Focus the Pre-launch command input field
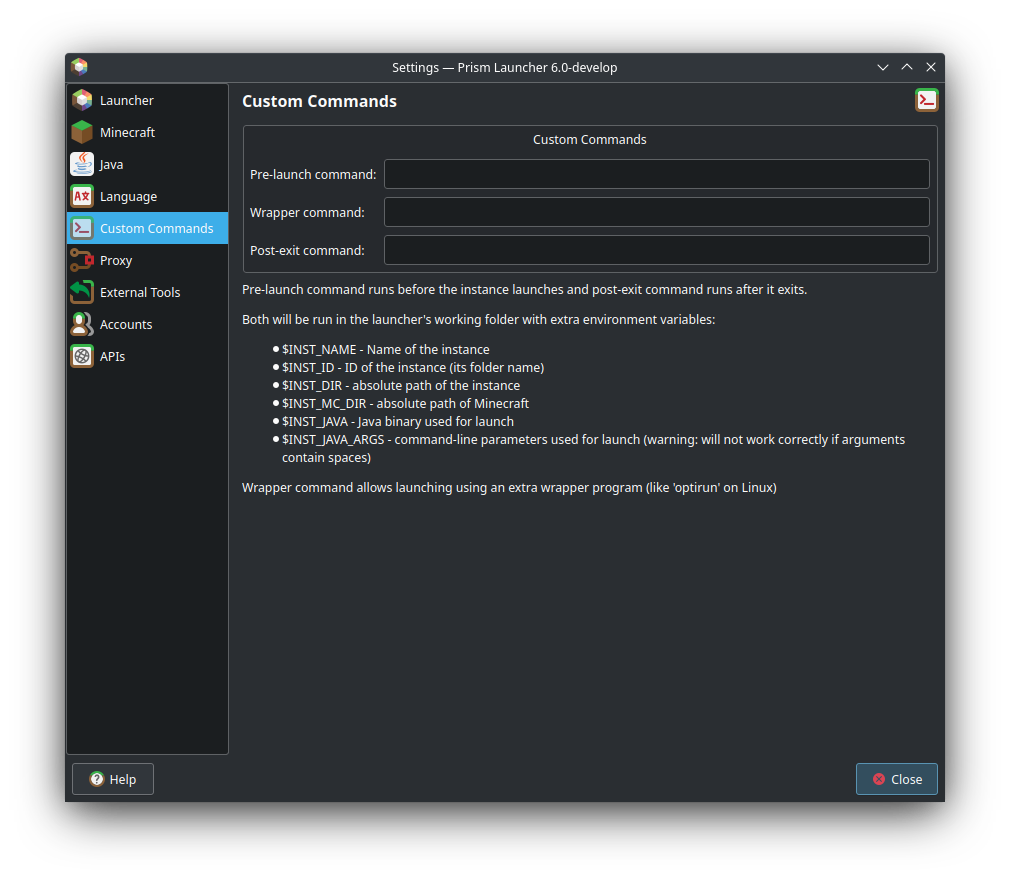Screen dimensions: 1010x879 656,174
